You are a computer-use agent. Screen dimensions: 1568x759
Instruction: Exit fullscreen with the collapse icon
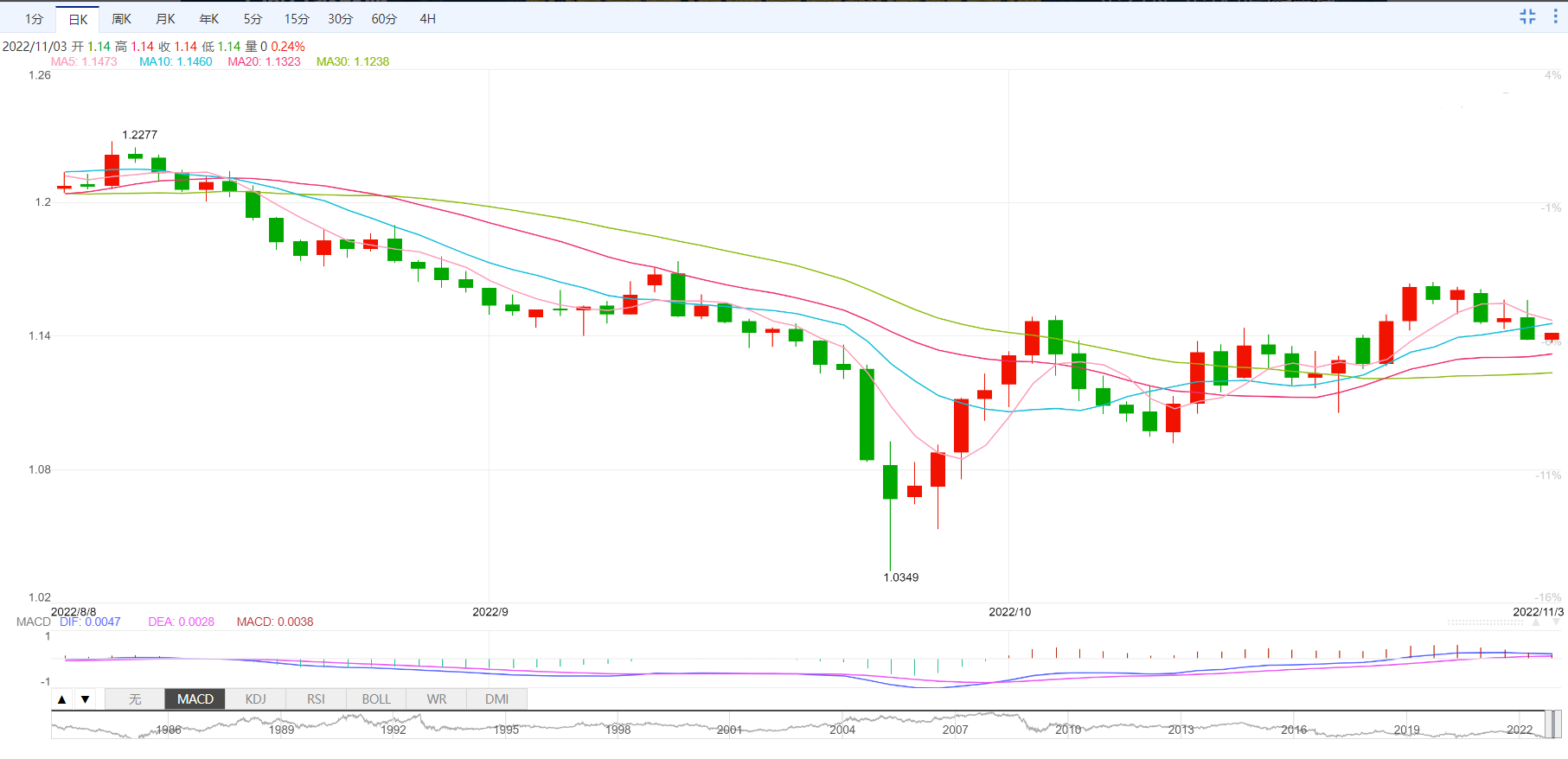click(x=1527, y=16)
